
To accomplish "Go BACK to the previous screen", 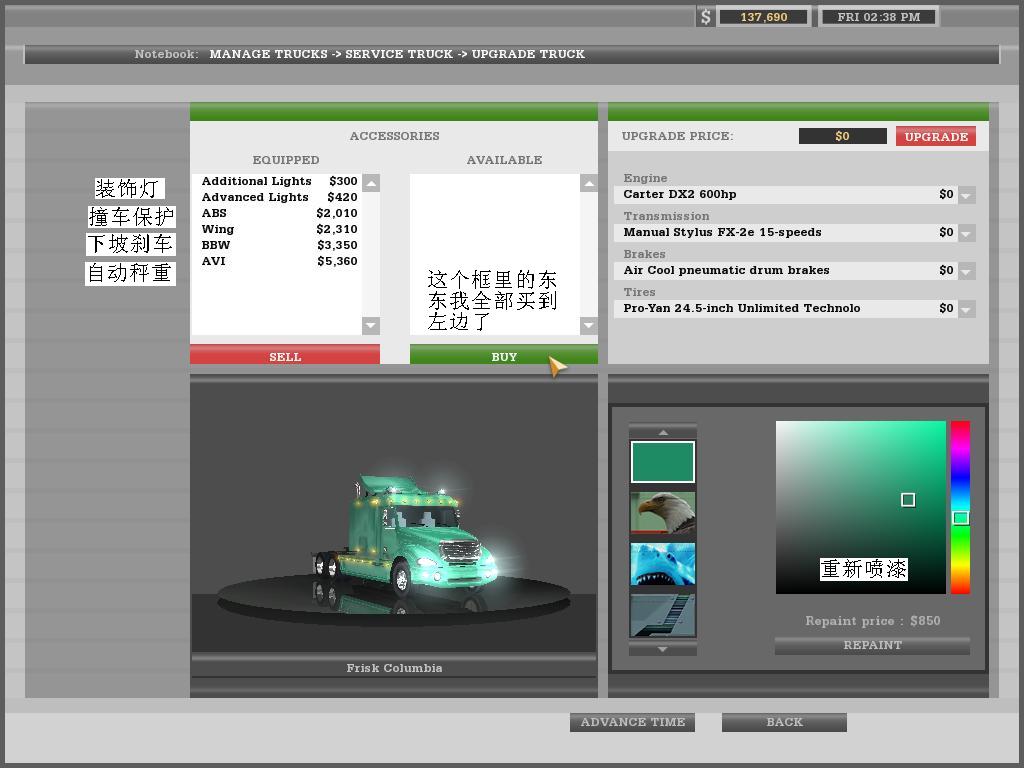I will point(784,722).
